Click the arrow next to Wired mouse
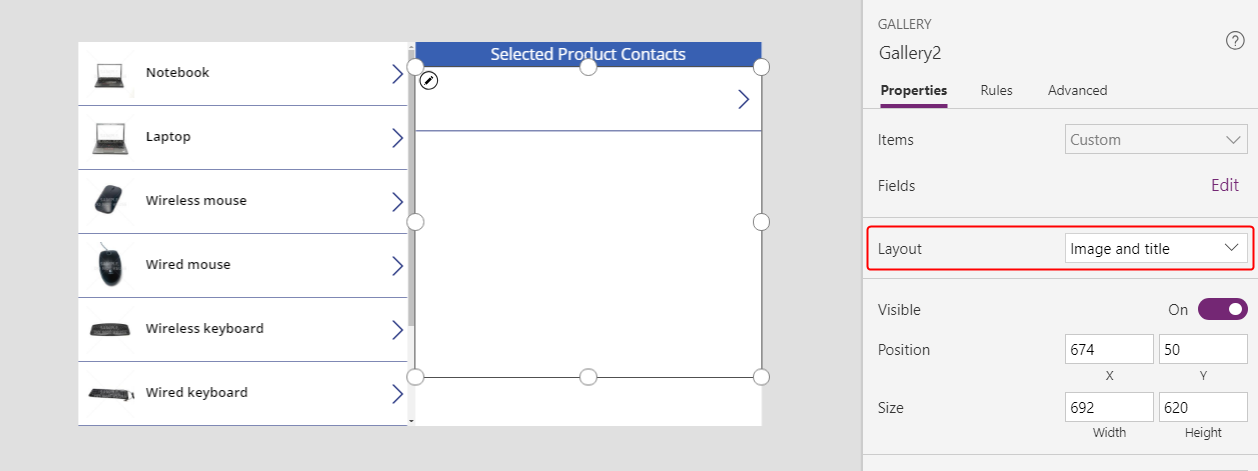Image resolution: width=1258 pixels, height=471 pixels. coord(397,265)
